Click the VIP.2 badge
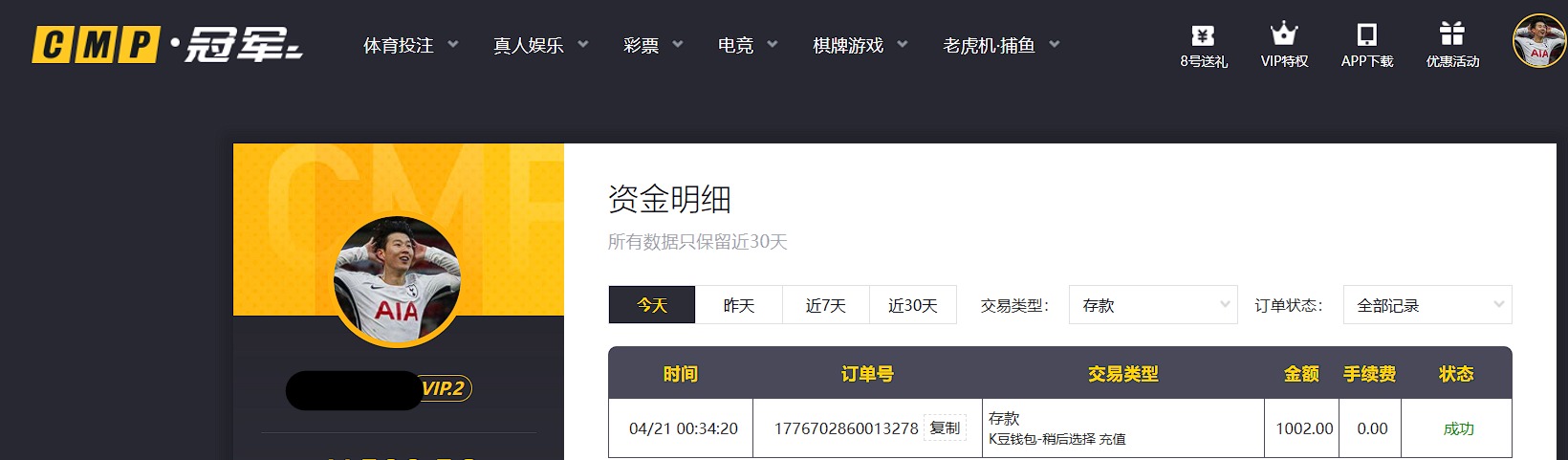This screenshot has width=1568, height=460. (x=445, y=388)
